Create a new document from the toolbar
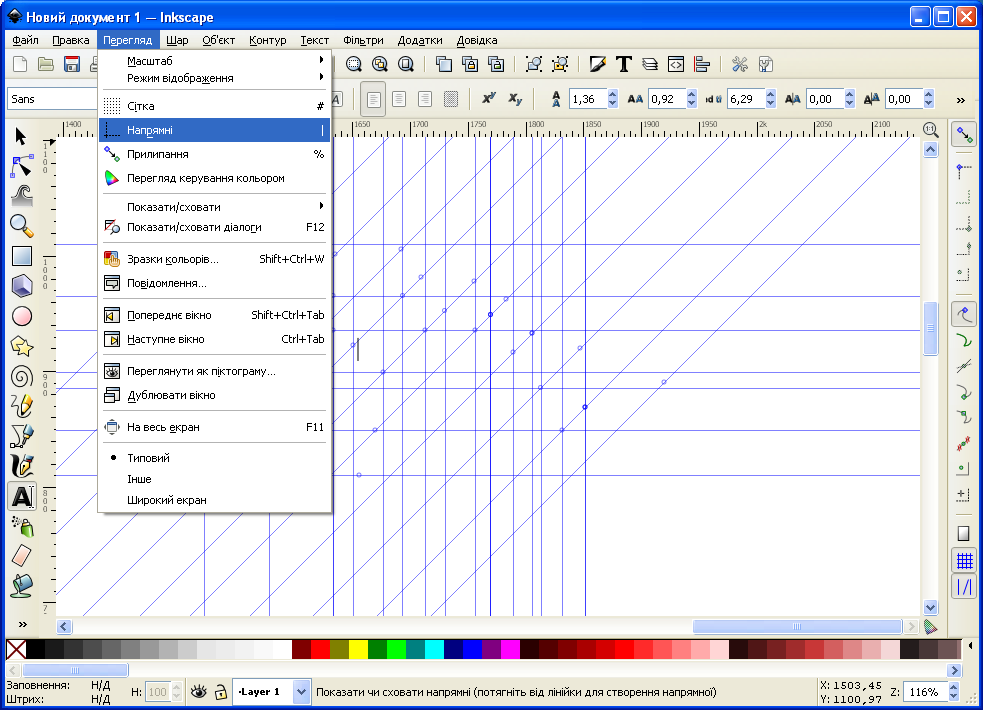Viewport: 983px width, 710px height. [x=20, y=64]
